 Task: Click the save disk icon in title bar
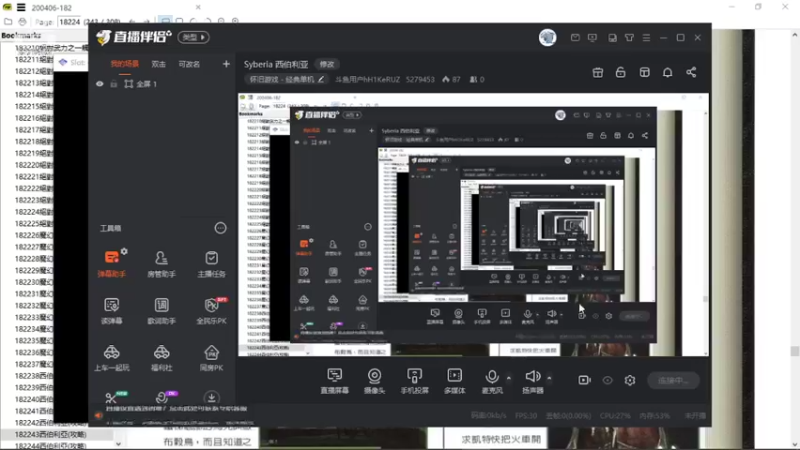(612, 38)
